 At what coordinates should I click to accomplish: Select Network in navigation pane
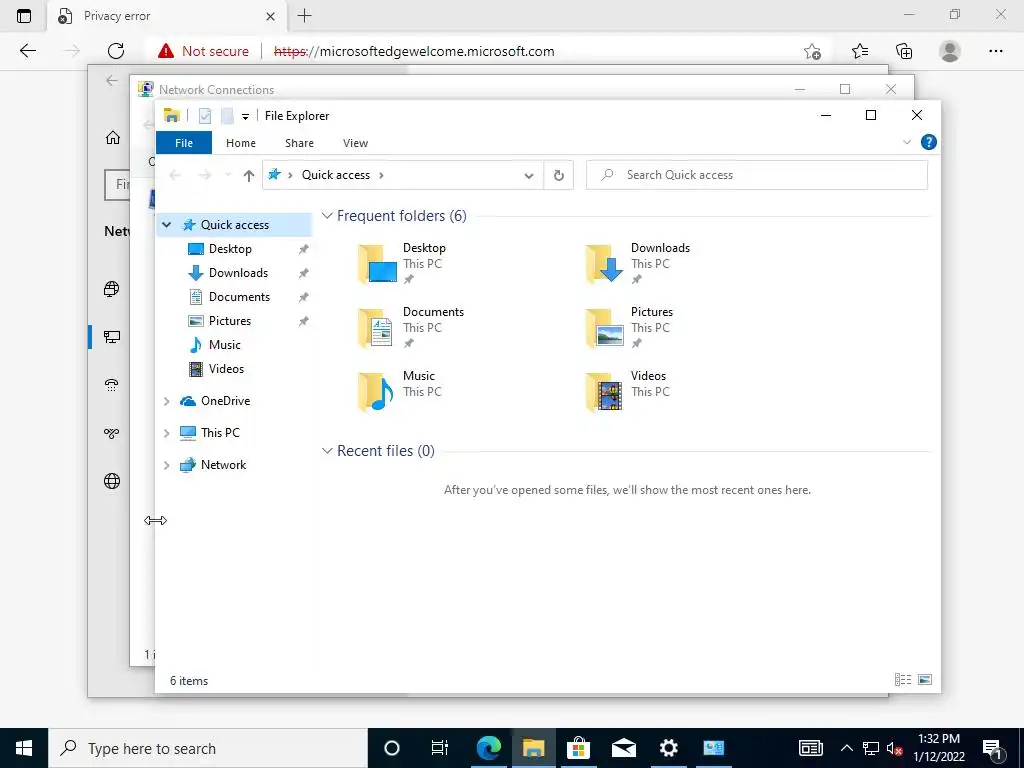223,465
